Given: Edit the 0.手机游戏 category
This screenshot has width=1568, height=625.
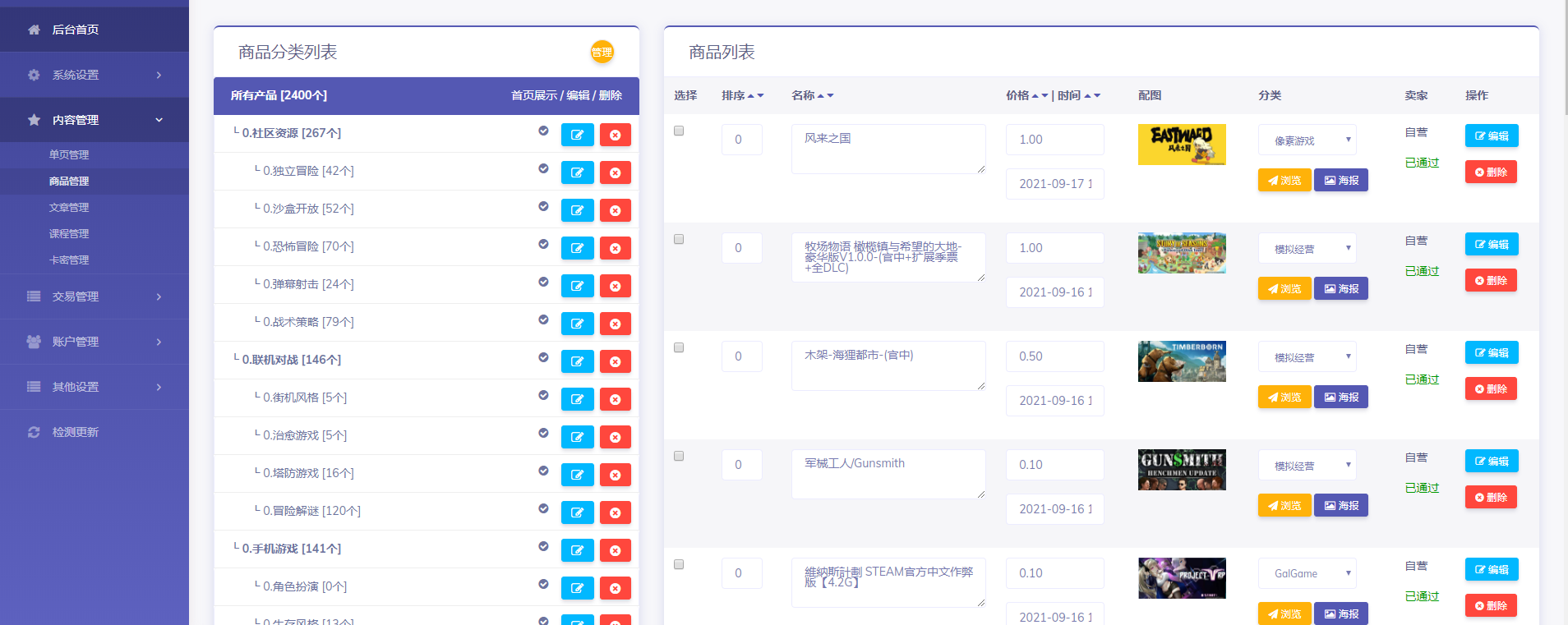Looking at the screenshot, I should pos(577,550).
